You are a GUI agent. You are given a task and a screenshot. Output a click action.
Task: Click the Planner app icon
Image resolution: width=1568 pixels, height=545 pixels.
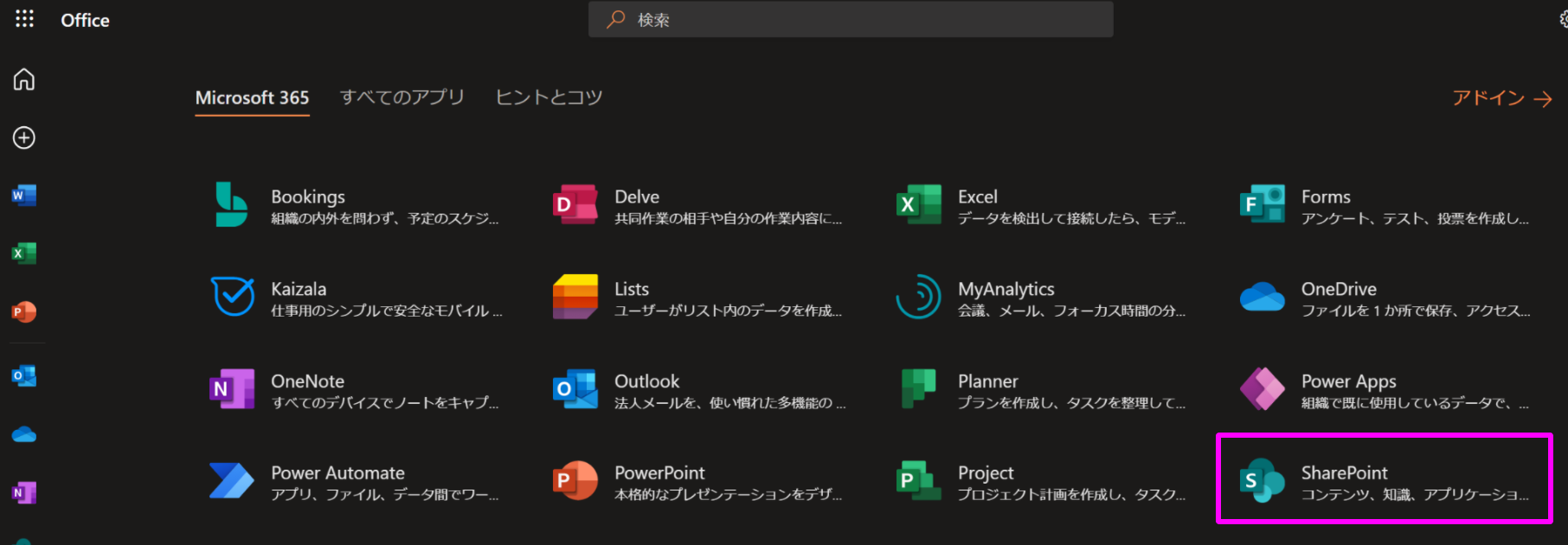pyautogui.click(x=919, y=389)
